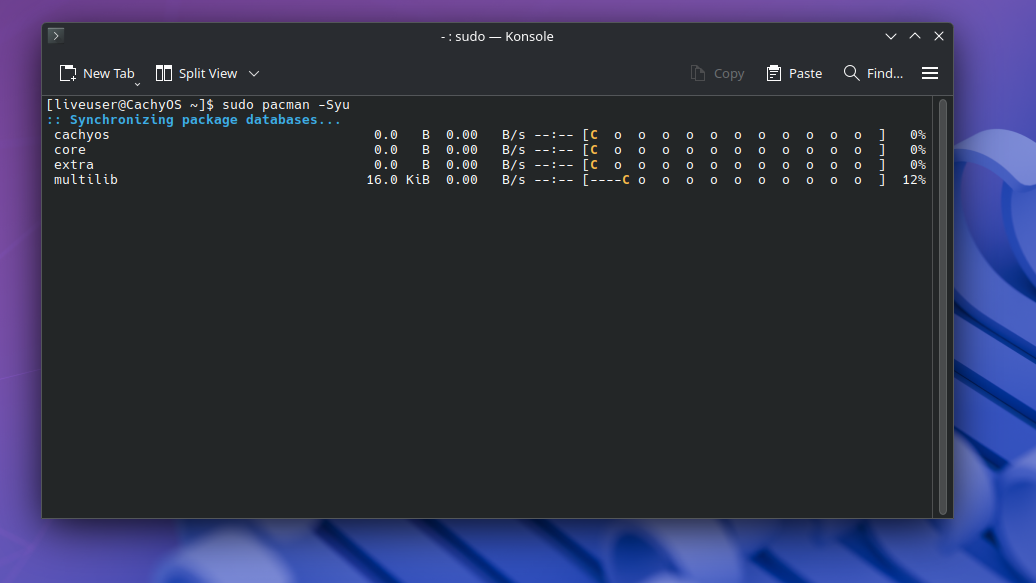Click the 'sudo pacman -Syu' command text

point(285,104)
